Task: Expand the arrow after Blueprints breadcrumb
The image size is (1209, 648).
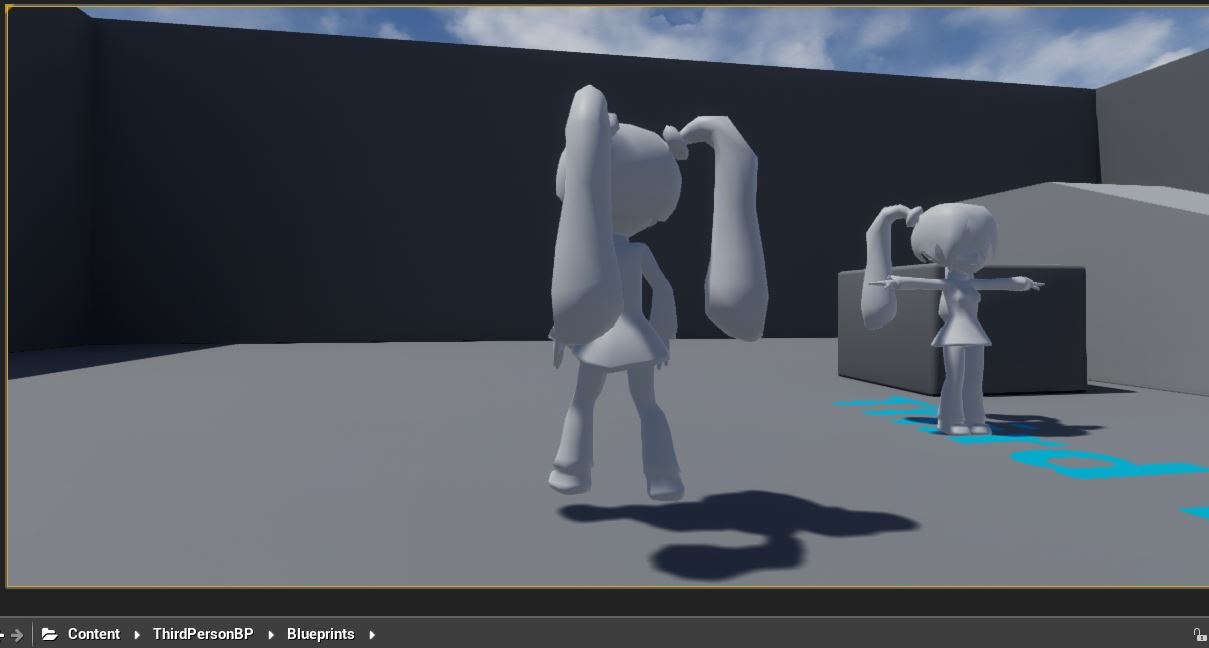Action: [372, 634]
